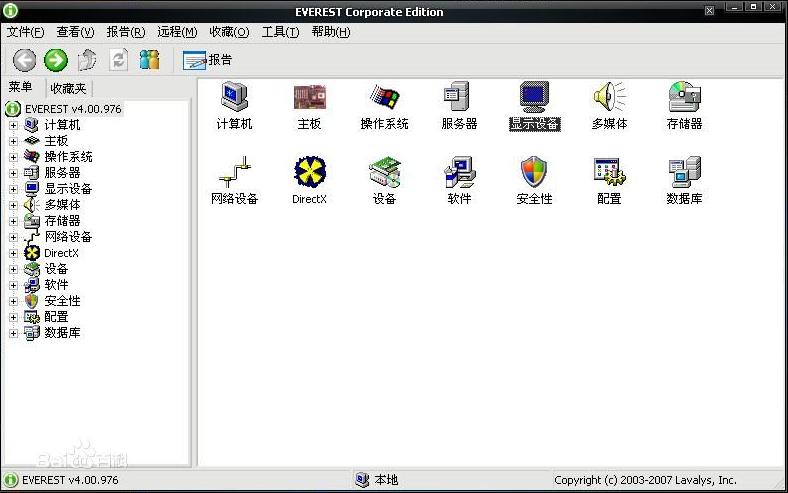The height and width of the screenshot is (493, 788).
Task: Expand the 计算机 tree node
Action: [x=14, y=125]
